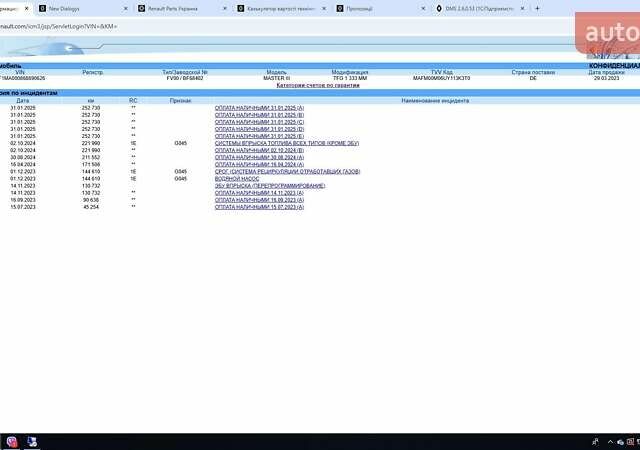Open the Viber icon in the taskbar
This screenshot has width=640, height=450.
click(x=12, y=441)
